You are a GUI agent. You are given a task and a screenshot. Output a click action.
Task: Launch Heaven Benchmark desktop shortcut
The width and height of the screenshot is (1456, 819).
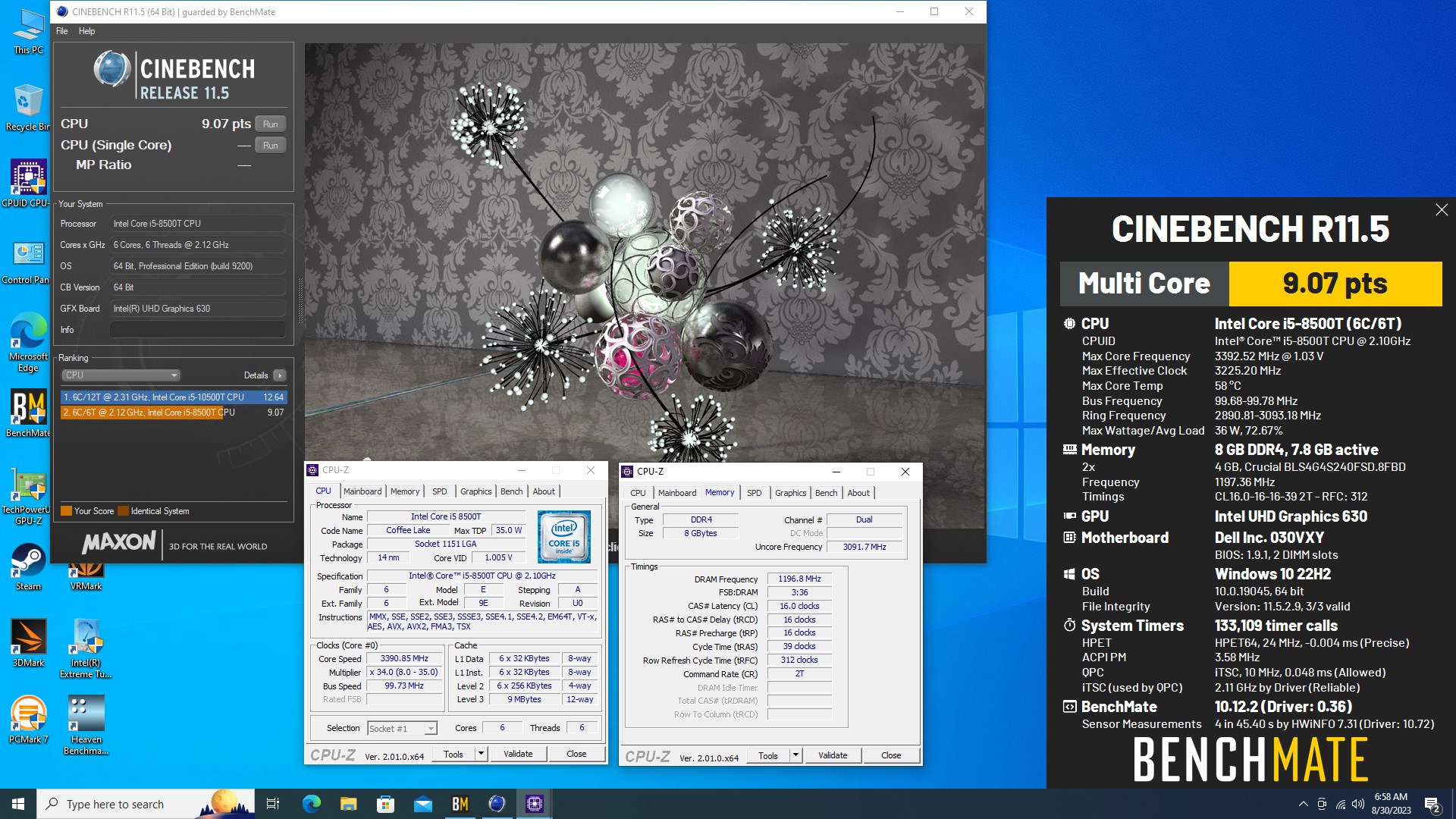click(x=86, y=726)
